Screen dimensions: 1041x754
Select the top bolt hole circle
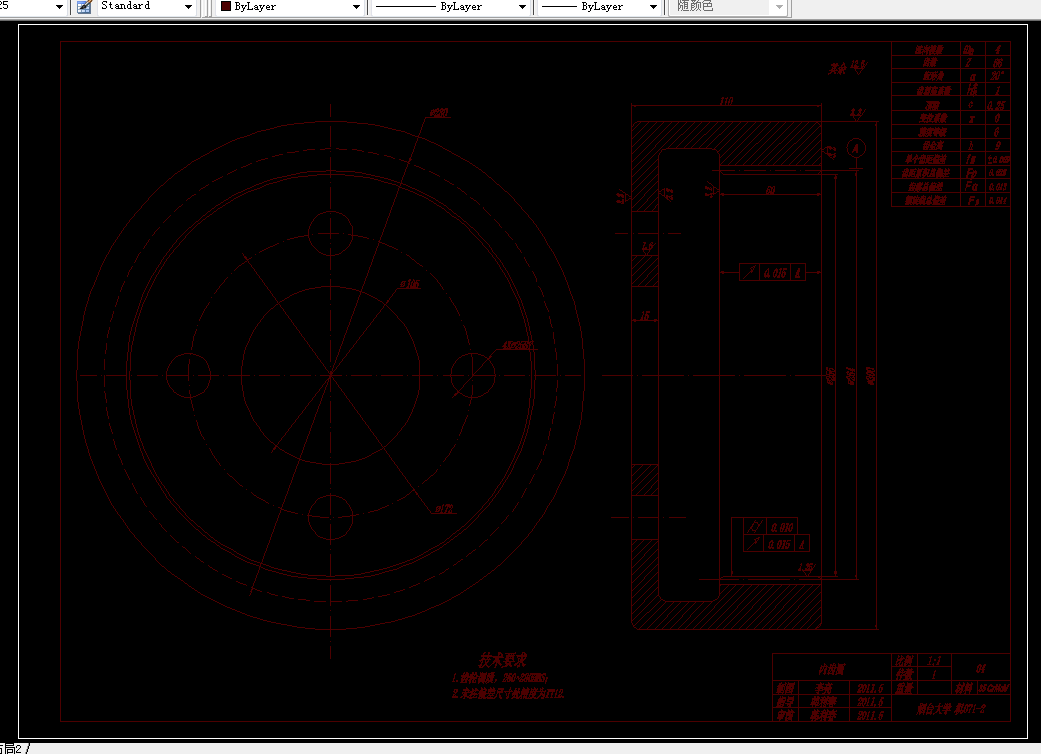(331, 234)
